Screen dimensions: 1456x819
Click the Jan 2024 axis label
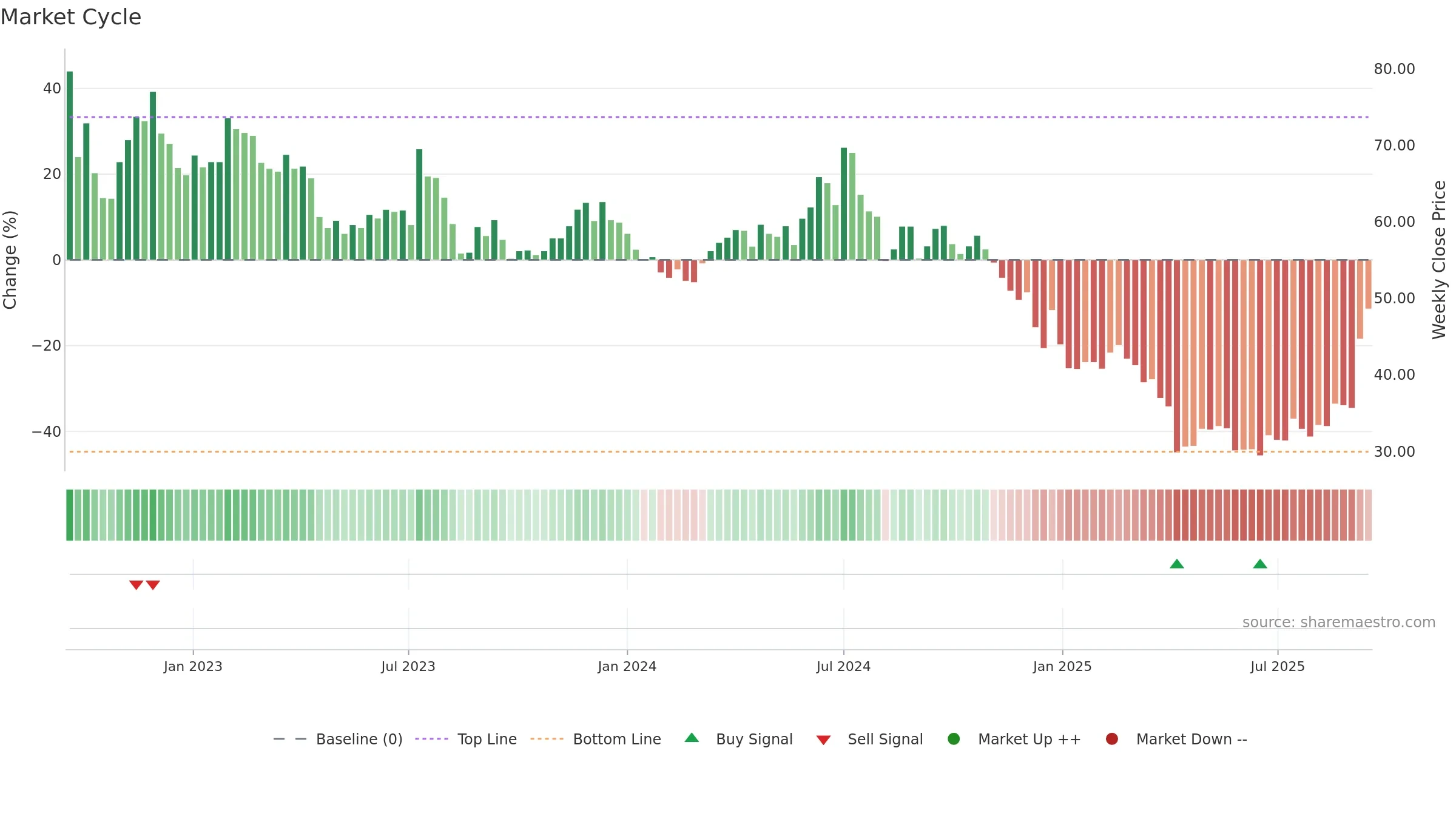627,666
